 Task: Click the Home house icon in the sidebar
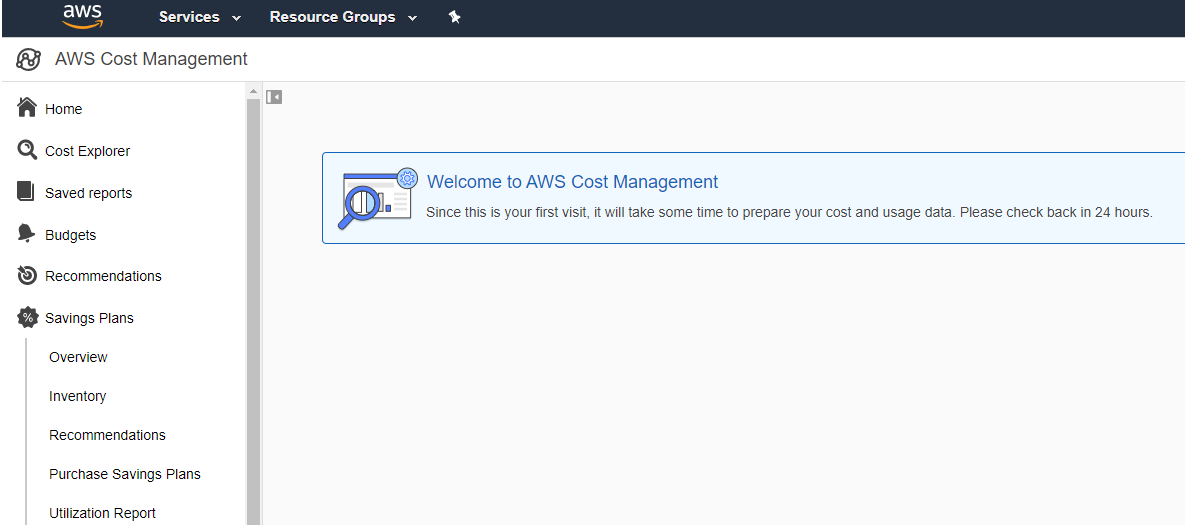(x=27, y=108)
